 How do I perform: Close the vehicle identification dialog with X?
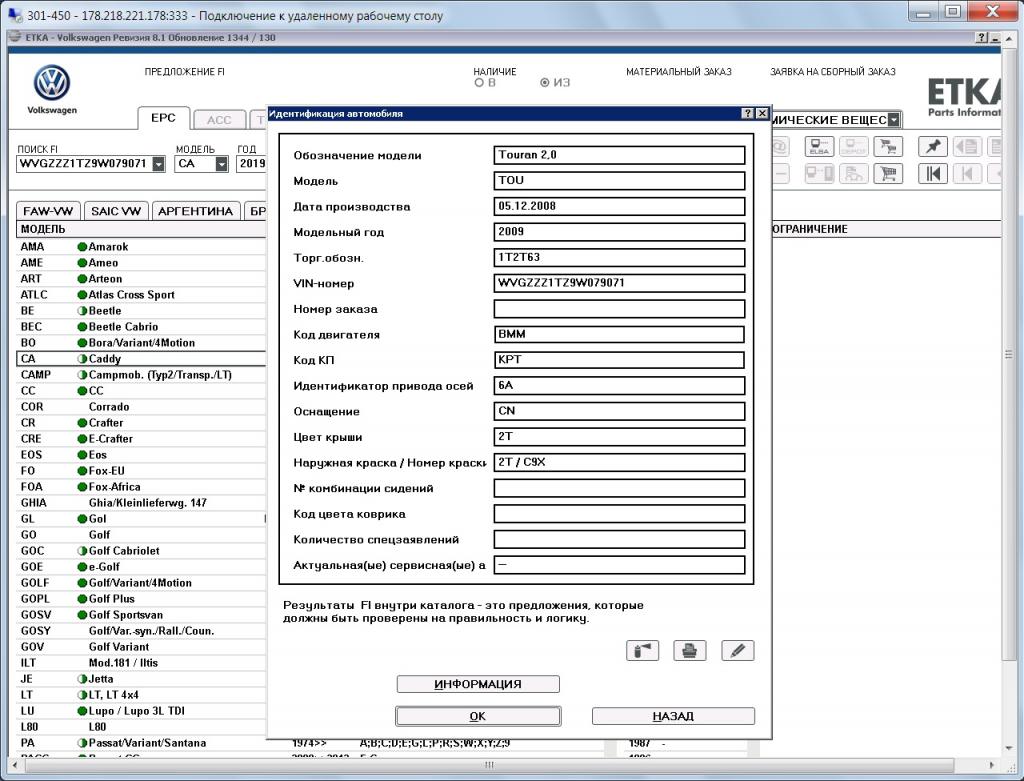[761, 114]
